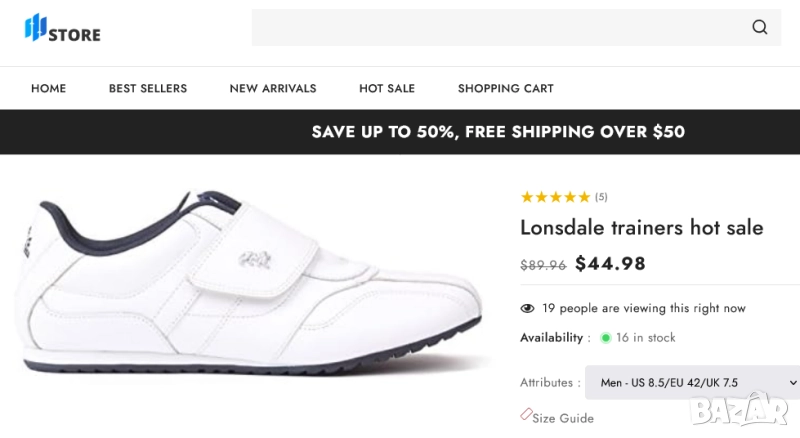Click the blue STORE logo icon
The width and height of the screenshot is (800, 438).
37,28
